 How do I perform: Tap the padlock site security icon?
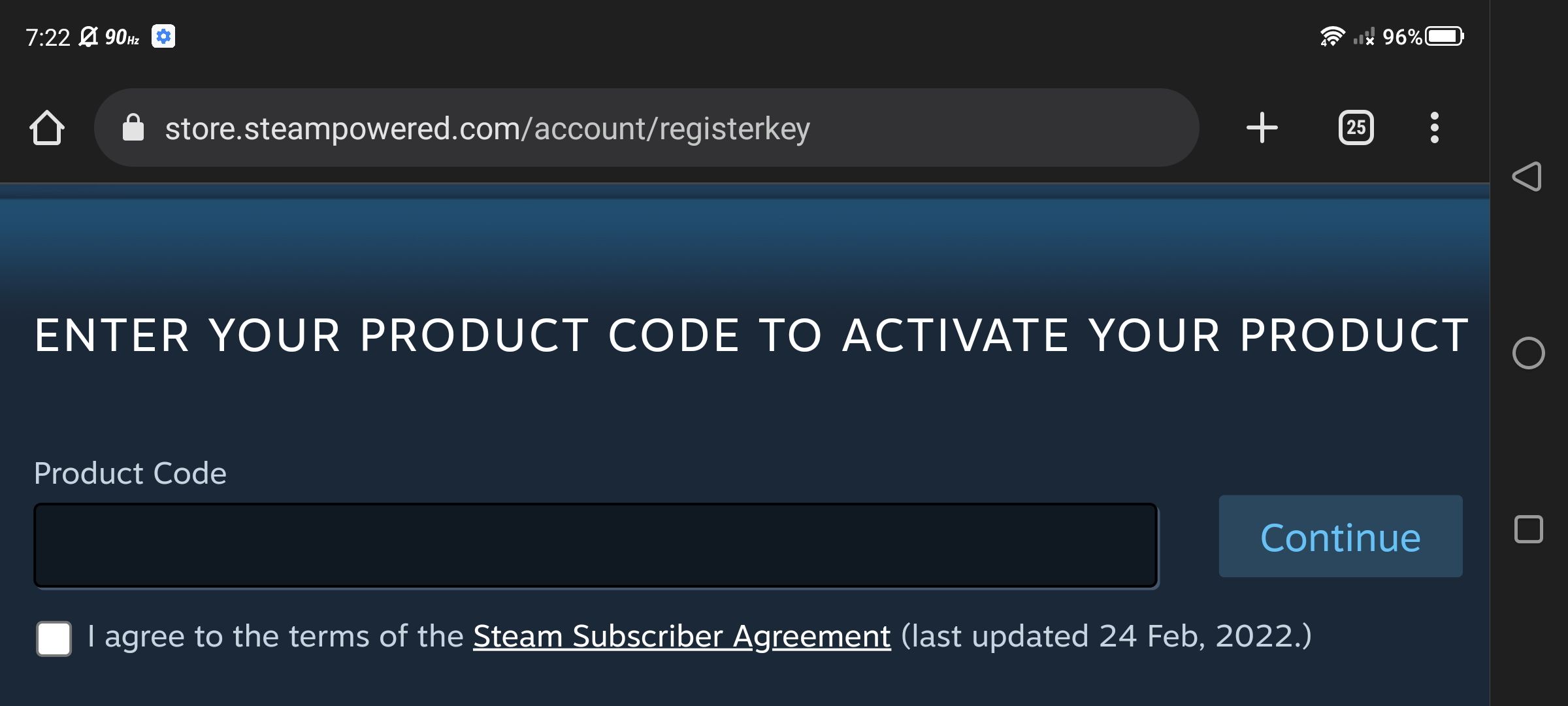pos(133,127)
